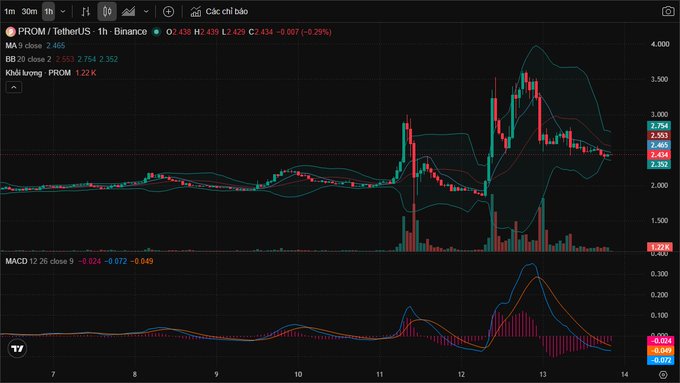The image size is (680, 383).
Task: Click the PROM coin logo icon
Action: [10, 32]
